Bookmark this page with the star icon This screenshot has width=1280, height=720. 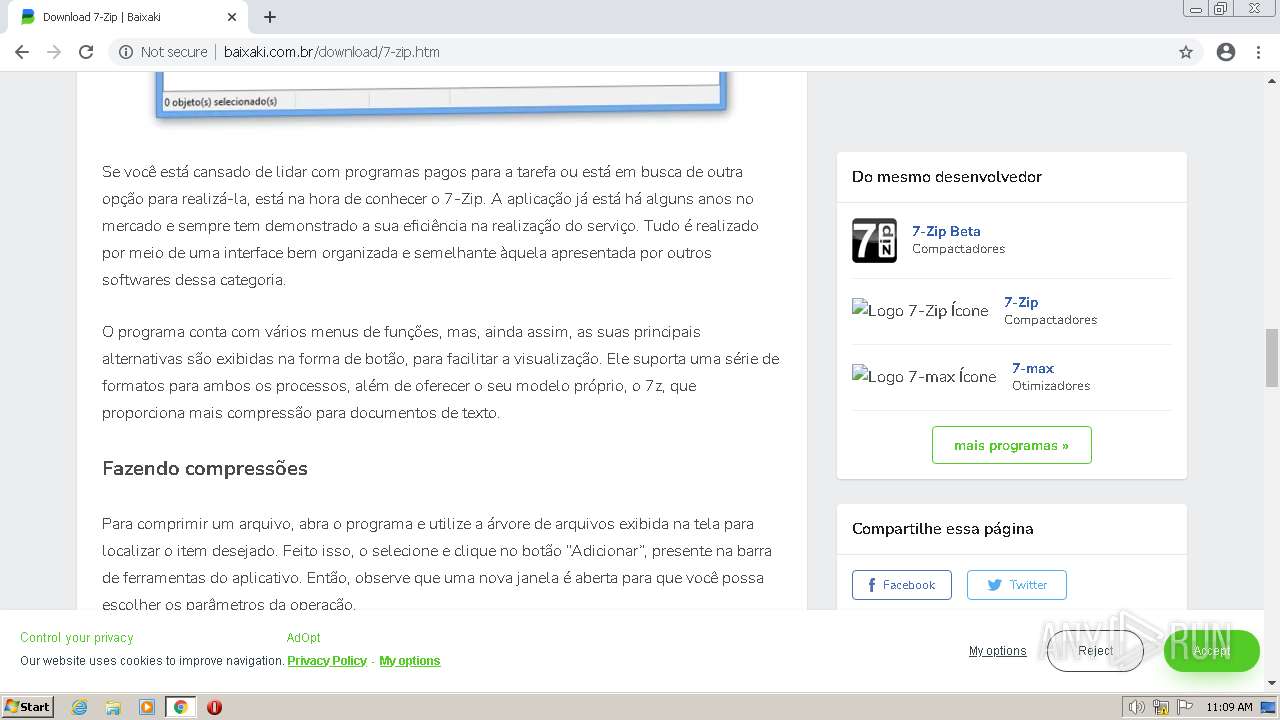(1186, 52)
